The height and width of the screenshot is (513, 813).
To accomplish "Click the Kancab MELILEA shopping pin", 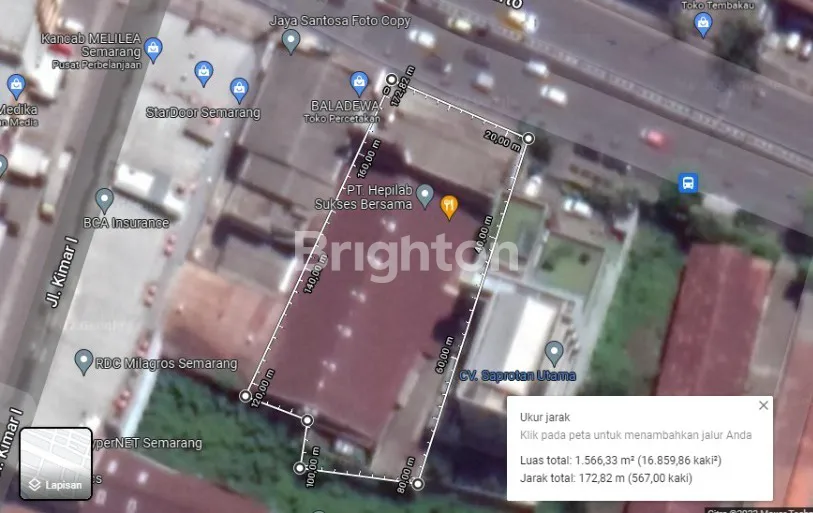I will (152, 47).
